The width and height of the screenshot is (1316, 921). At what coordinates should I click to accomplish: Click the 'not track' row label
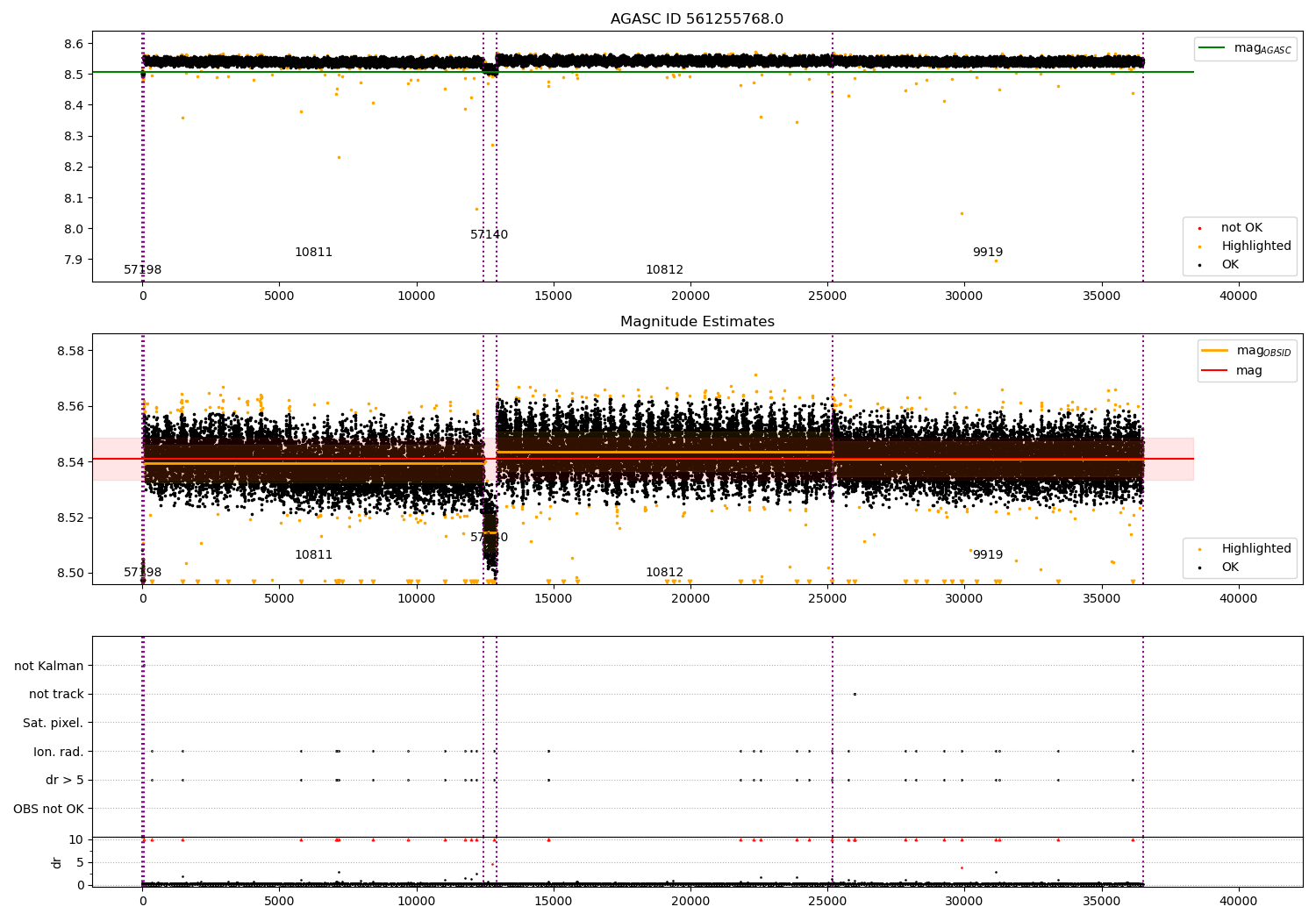pos(56,695)
